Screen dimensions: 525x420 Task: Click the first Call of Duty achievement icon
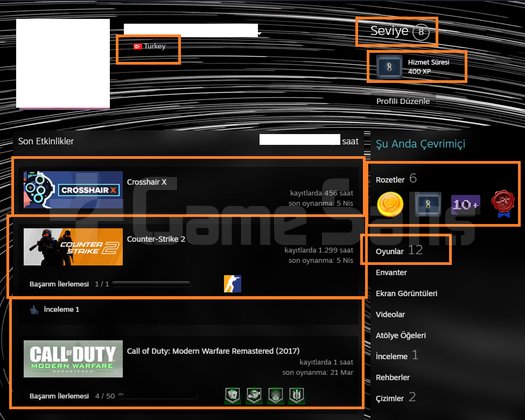pos(232,396)
